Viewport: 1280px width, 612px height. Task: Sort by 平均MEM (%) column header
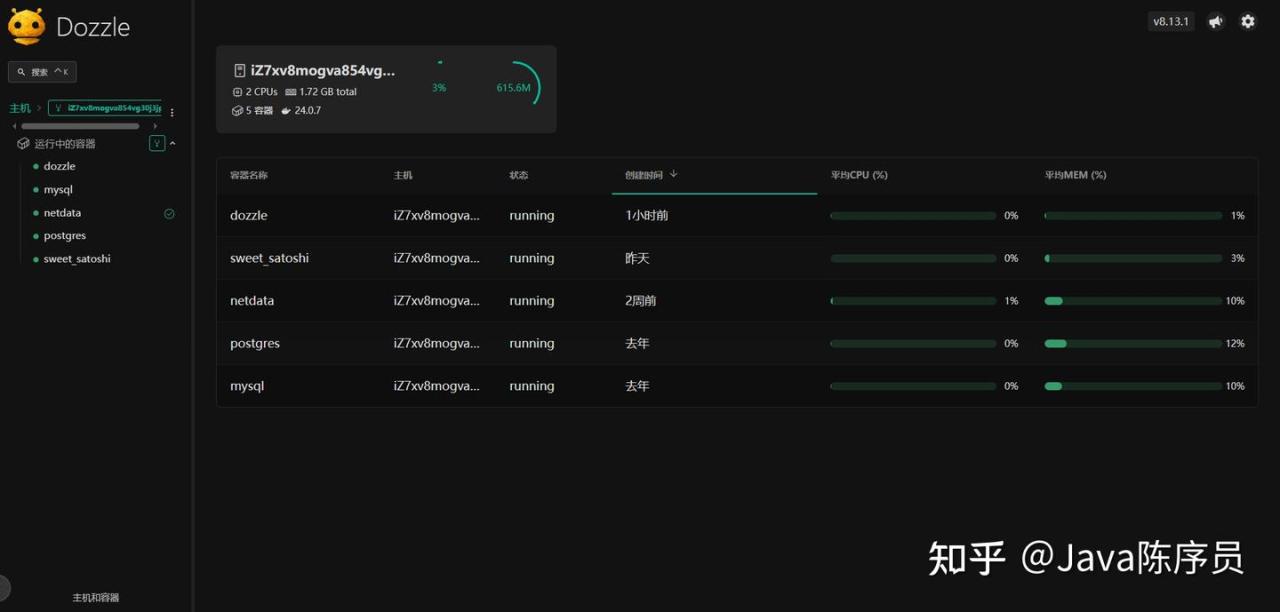point(1075,175)
